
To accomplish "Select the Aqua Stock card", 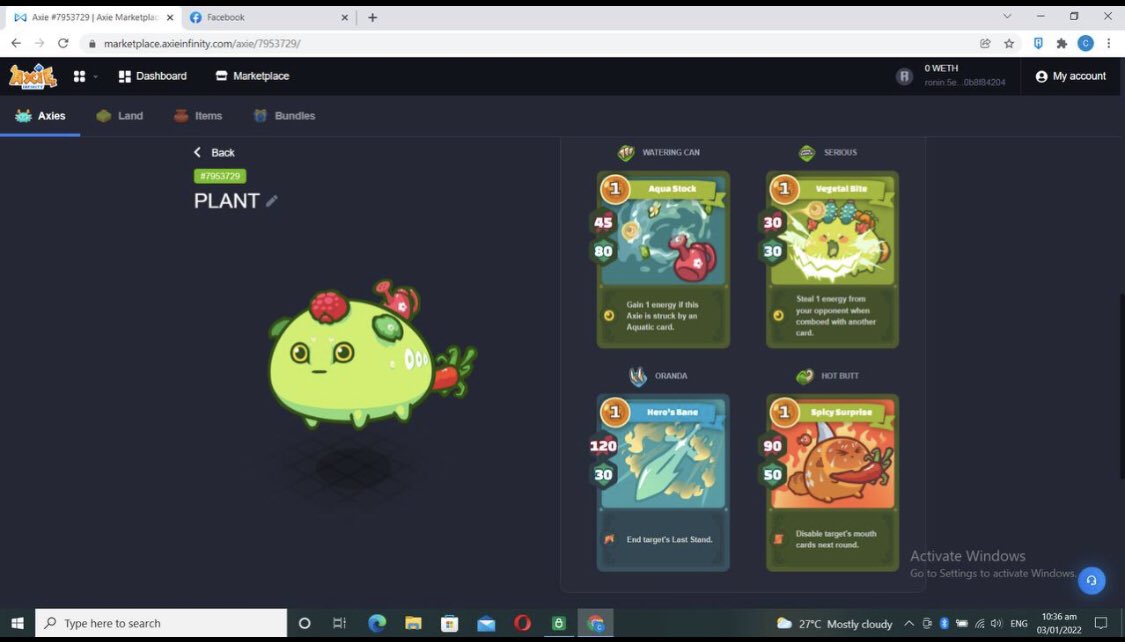I will tap(663, 260).
